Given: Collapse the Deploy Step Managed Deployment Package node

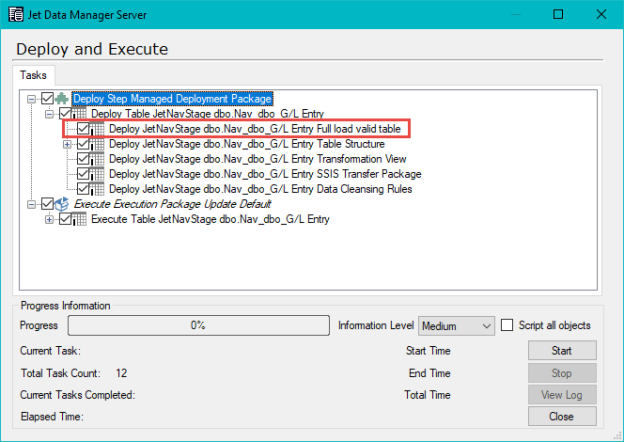Looking at the screenshot, I should 31,99.
